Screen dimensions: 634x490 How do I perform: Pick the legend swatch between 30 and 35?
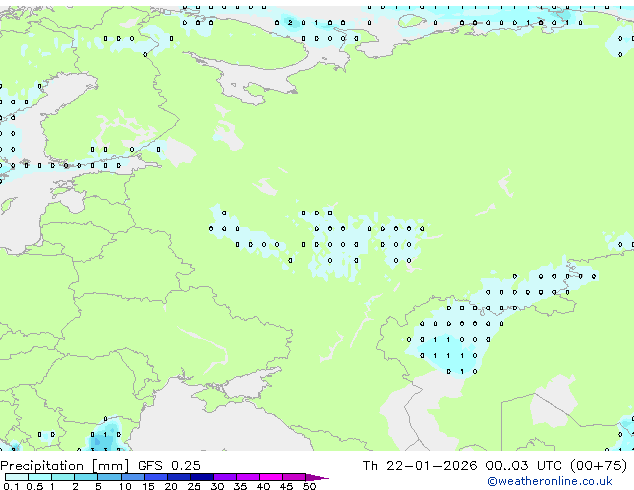pos(225,477)
